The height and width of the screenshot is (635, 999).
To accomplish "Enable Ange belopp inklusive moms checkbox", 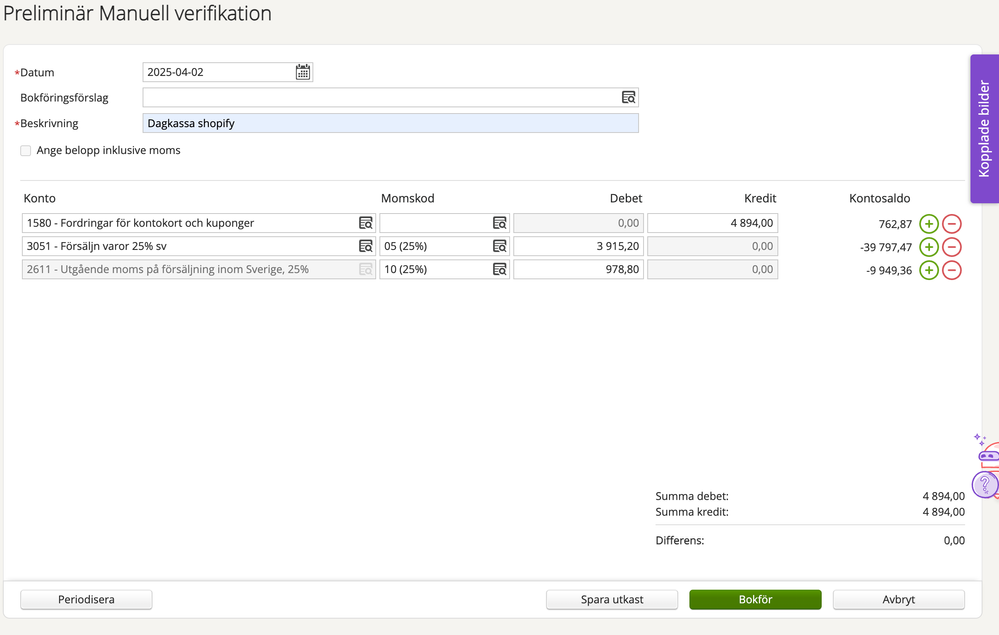I will 25,150.
